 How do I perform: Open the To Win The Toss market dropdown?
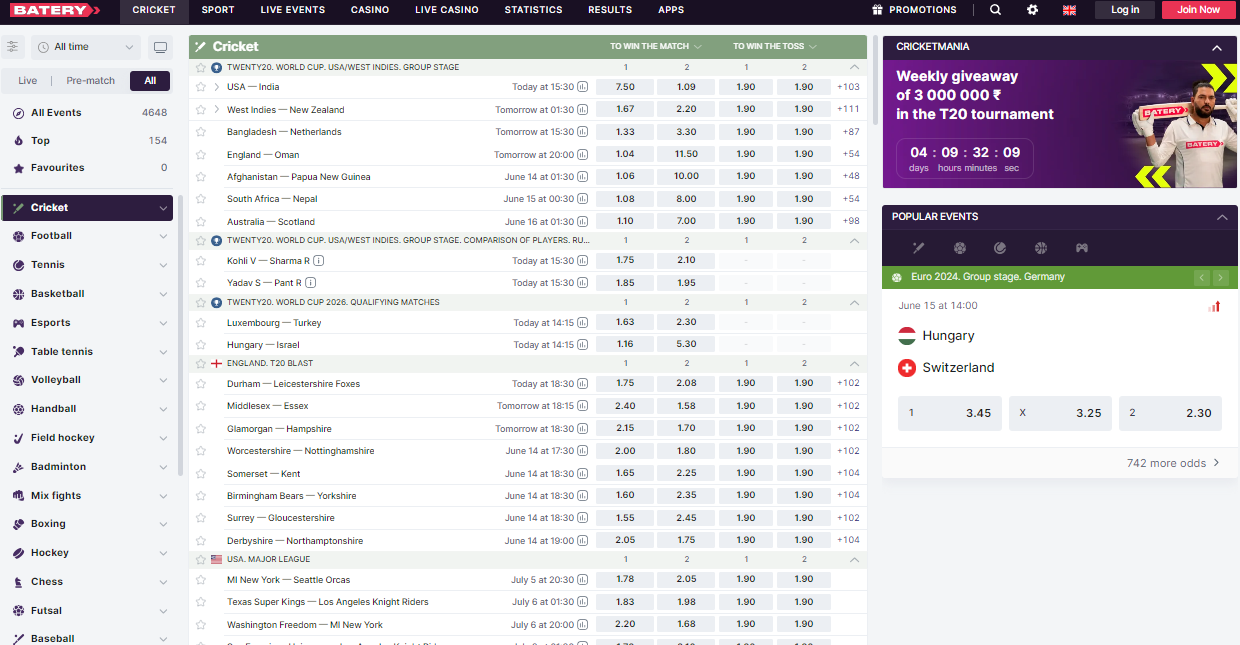775,47
